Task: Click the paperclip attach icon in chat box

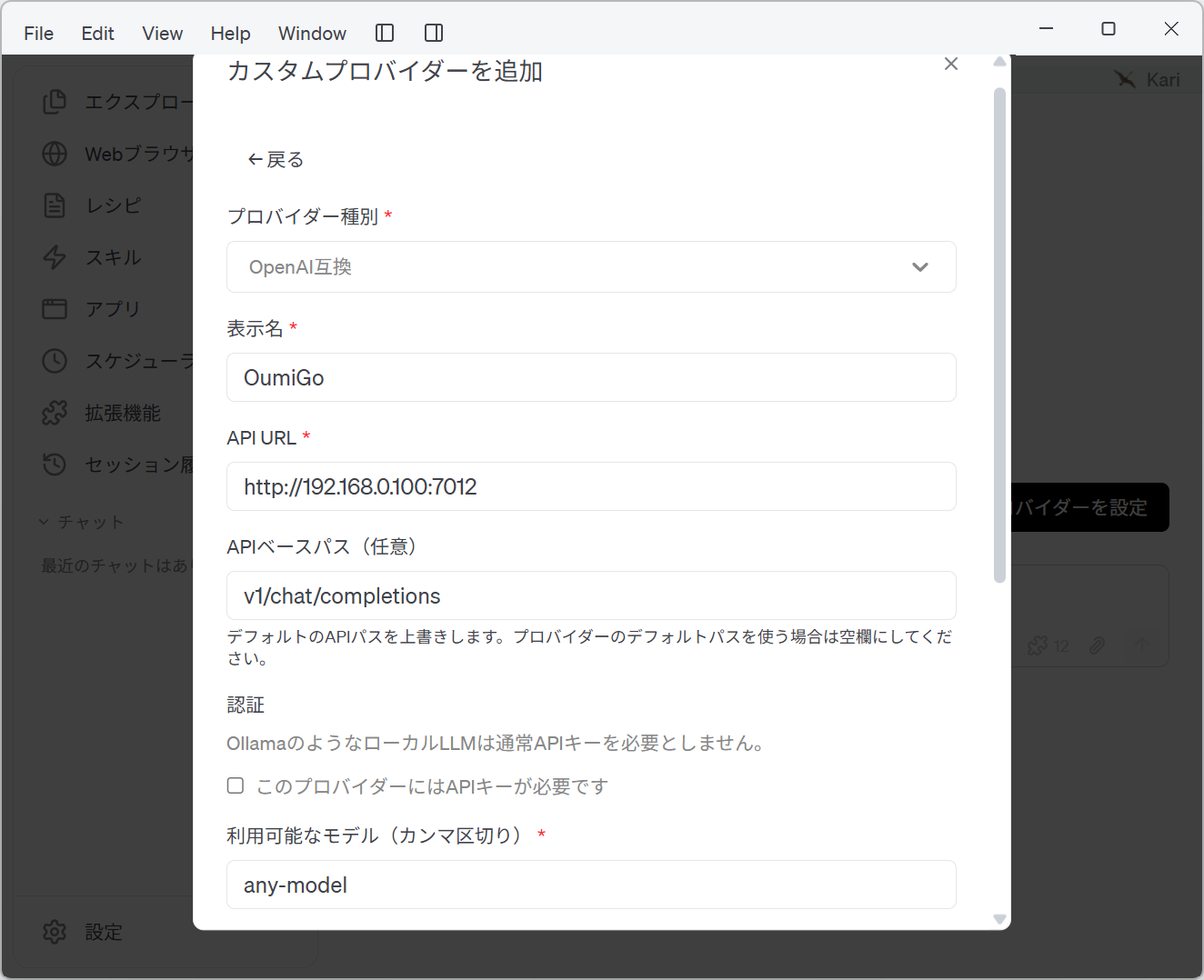Action: pyautogui.click(x=1098, y=645)
